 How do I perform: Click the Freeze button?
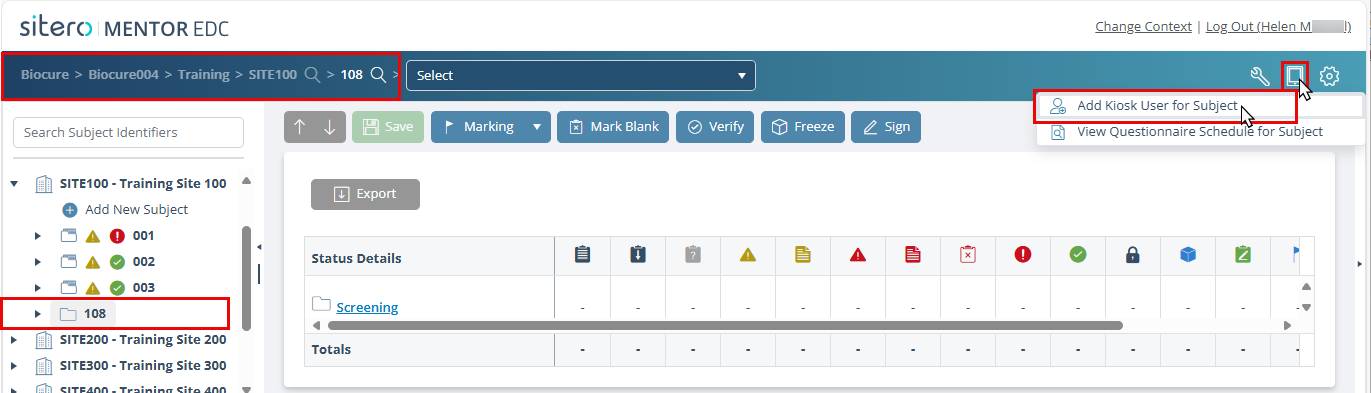coord(804,127)
